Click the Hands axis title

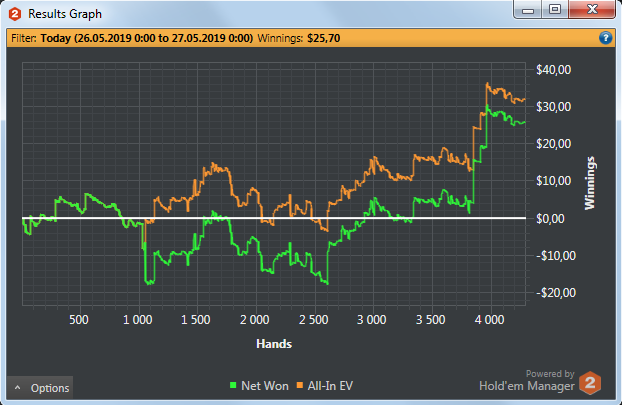pos(274,344)
